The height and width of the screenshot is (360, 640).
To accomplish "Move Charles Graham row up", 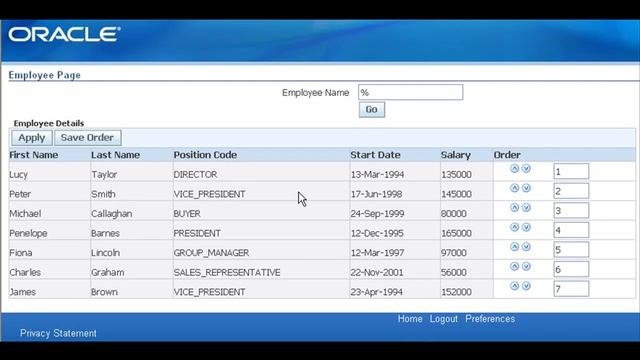I will click(514, 267).
